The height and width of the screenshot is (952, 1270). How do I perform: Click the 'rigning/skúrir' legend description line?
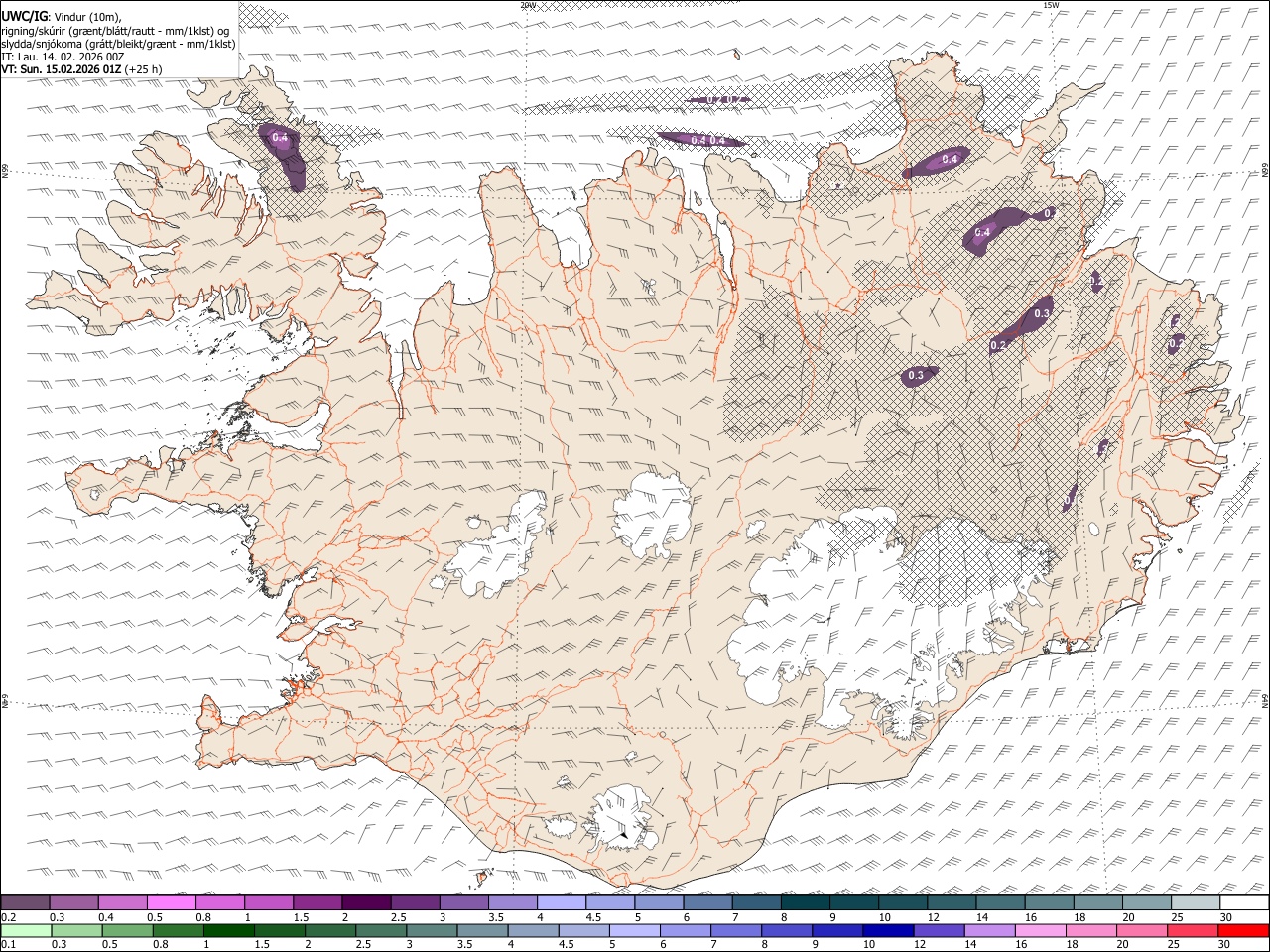coord(115,31)
